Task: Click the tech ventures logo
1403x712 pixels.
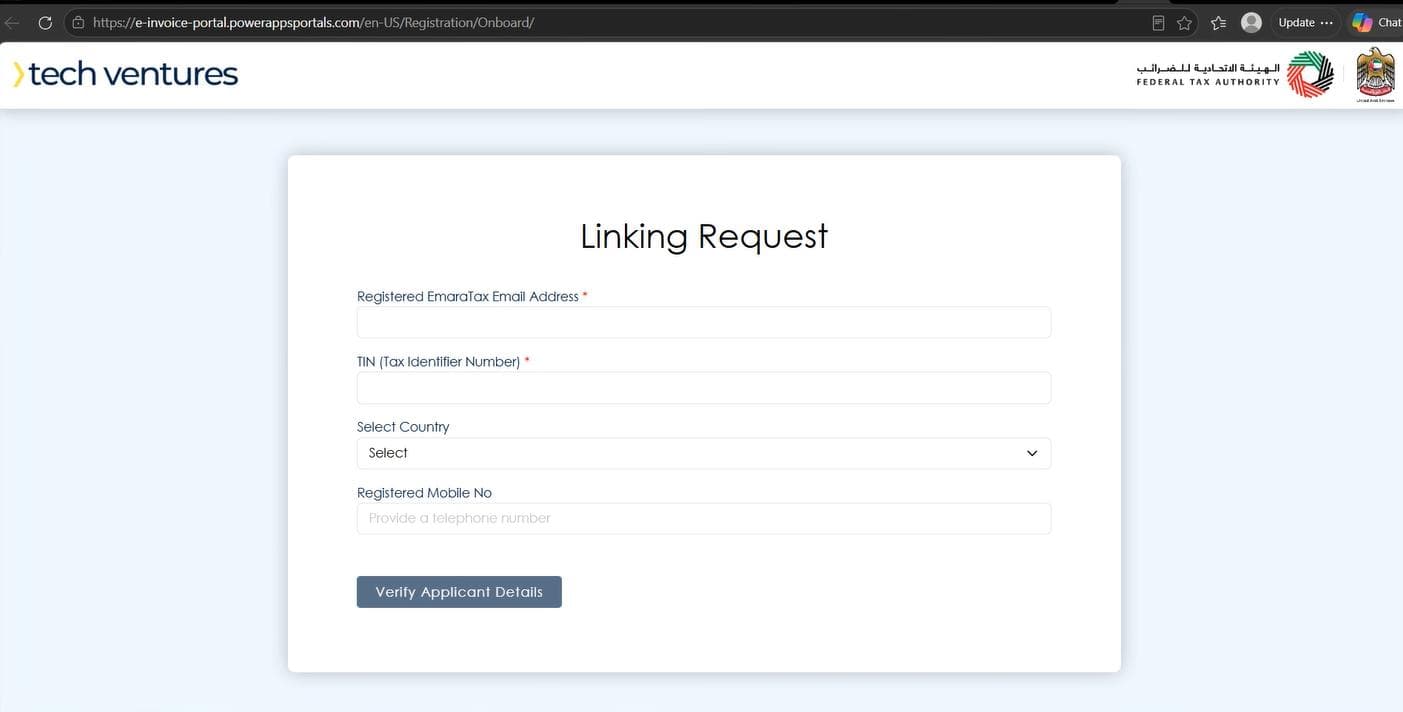Action: pos(125,74)
